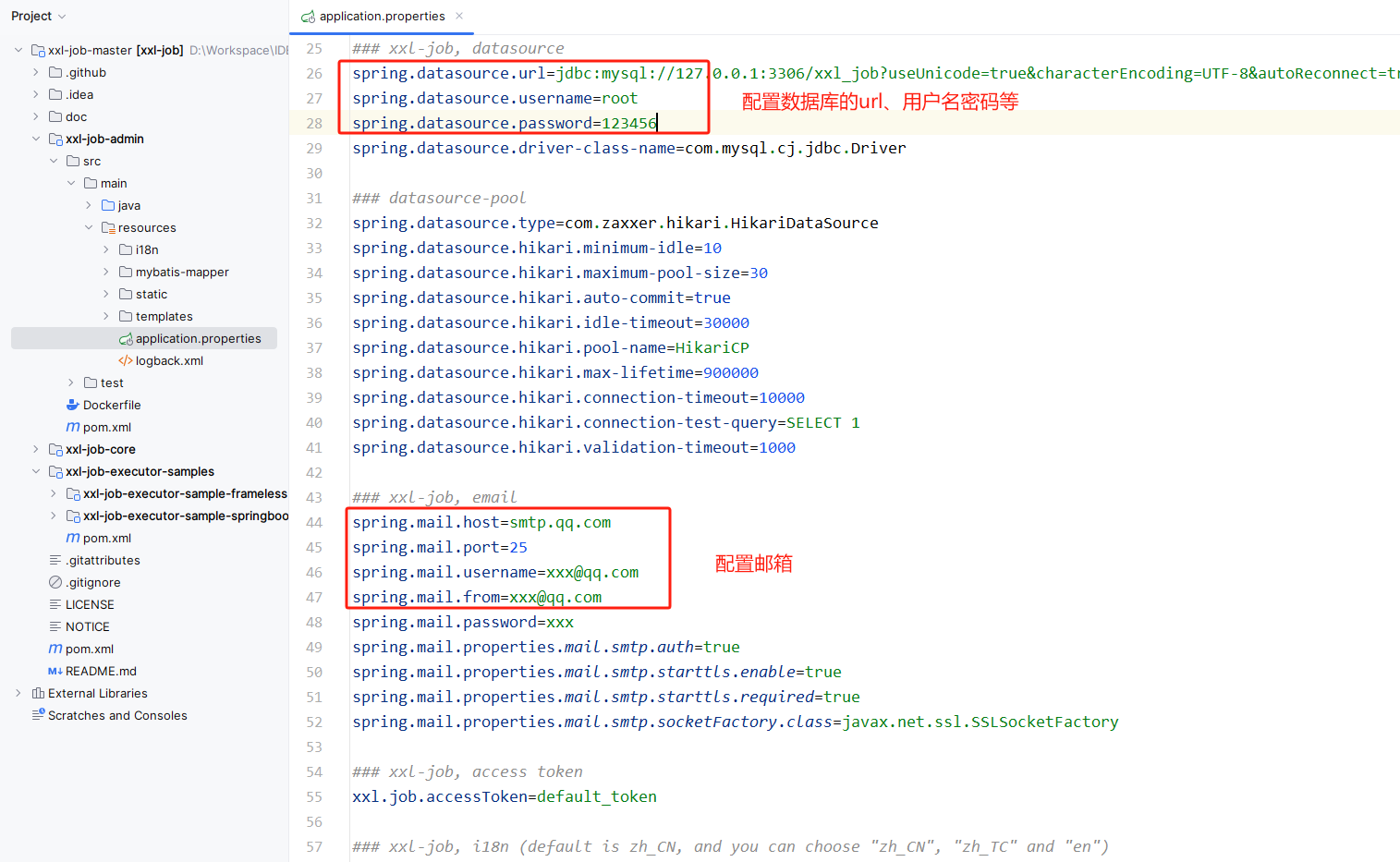
Task: Select Scratches and Consoles entry
Action: pyautogui.click(x=117, y=715)
